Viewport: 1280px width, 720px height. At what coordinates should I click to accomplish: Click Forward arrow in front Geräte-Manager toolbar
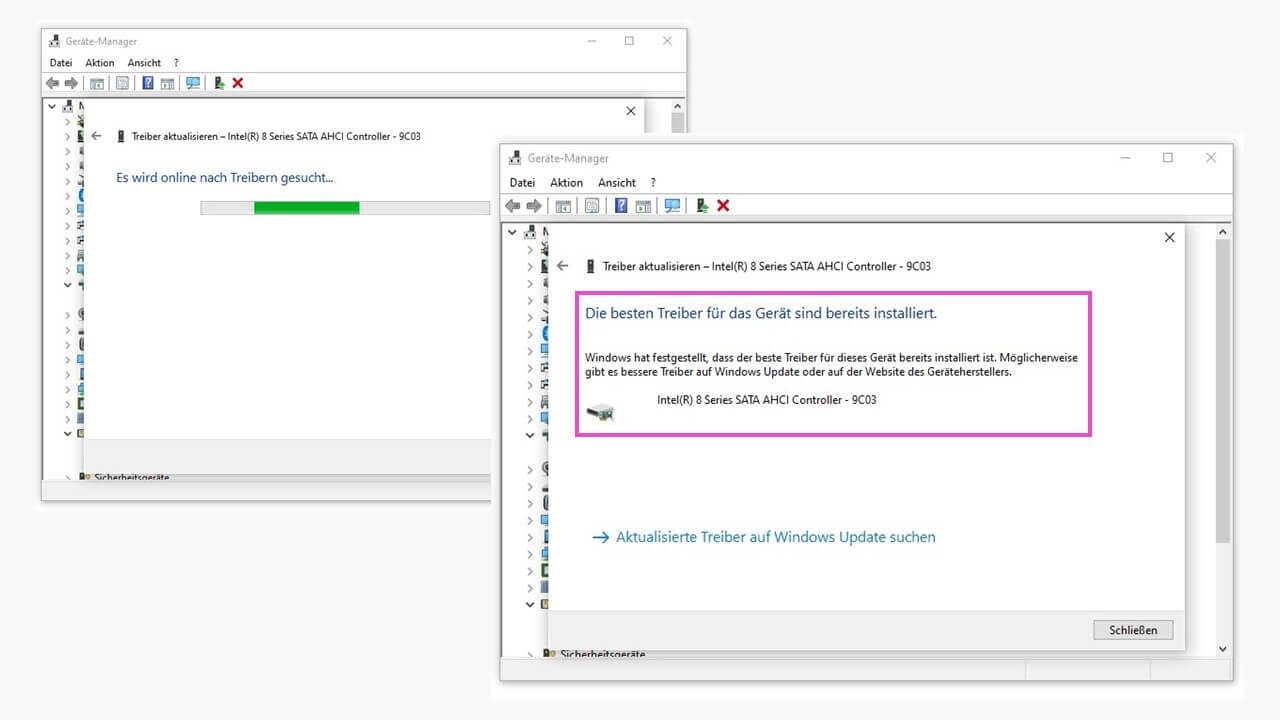pos(534,206)
